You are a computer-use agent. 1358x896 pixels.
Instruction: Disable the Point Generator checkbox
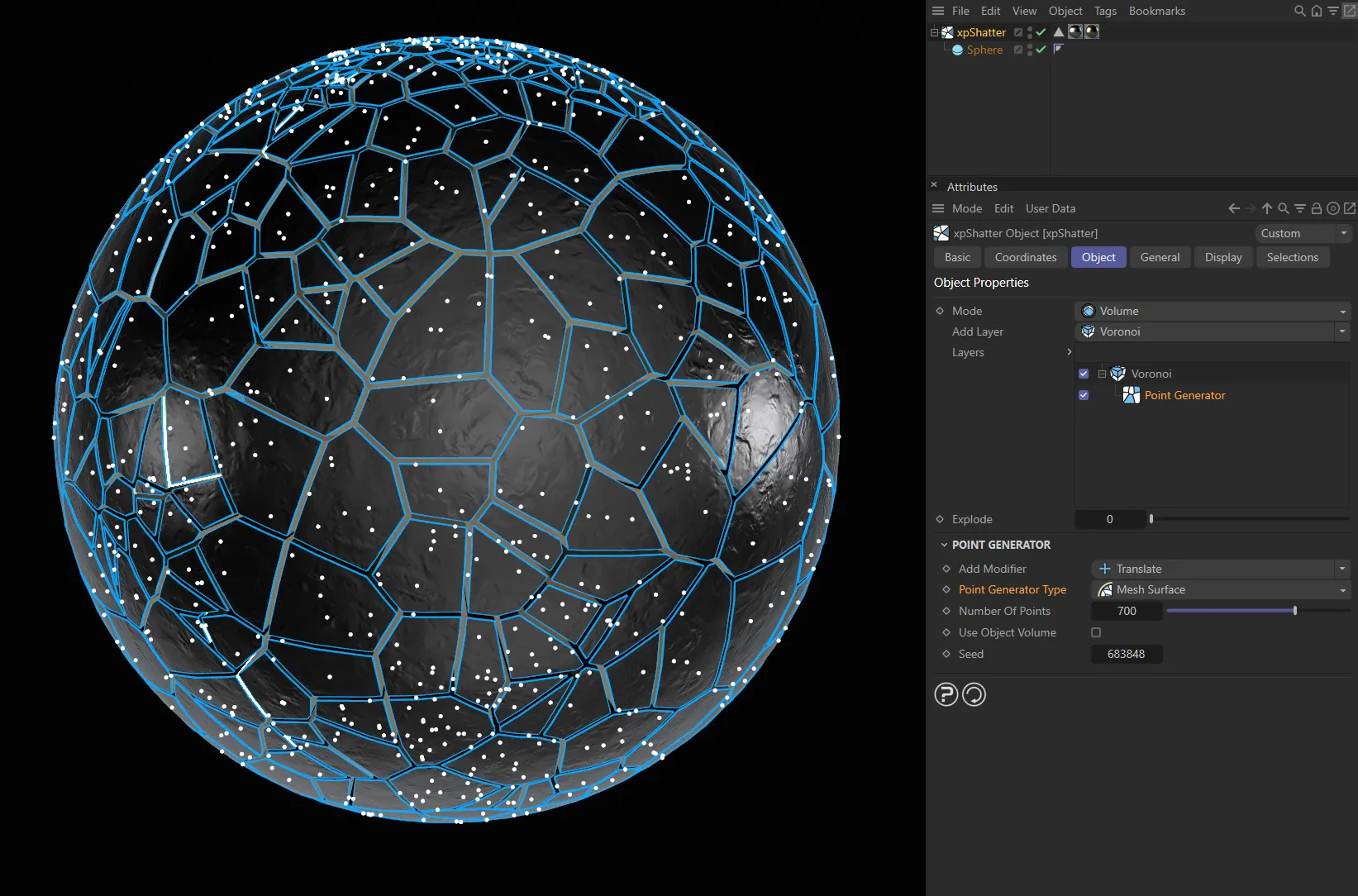[x=1083, y=395]
